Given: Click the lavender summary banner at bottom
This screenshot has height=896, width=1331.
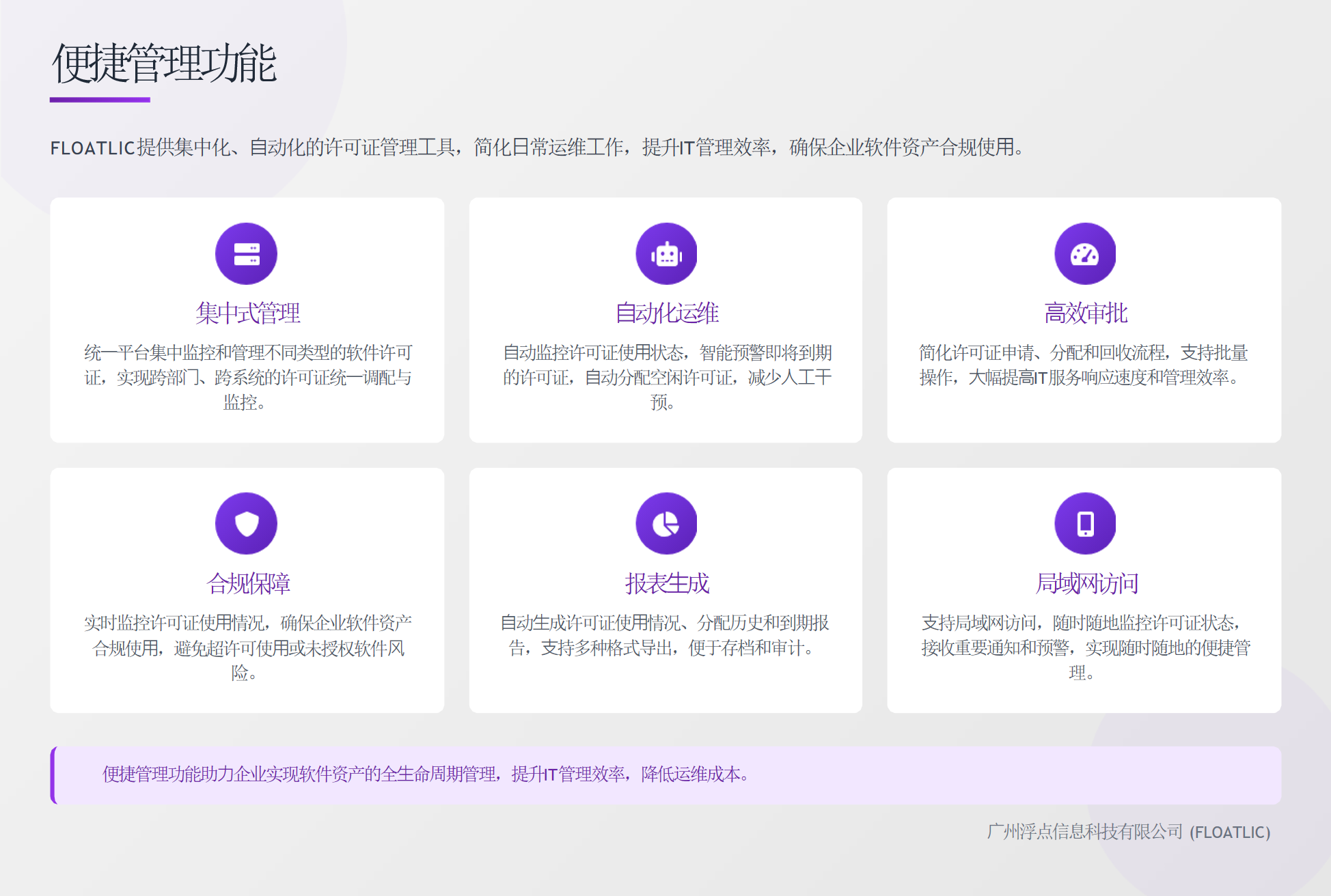Looking at the screenshot, I should coord(666,774).
